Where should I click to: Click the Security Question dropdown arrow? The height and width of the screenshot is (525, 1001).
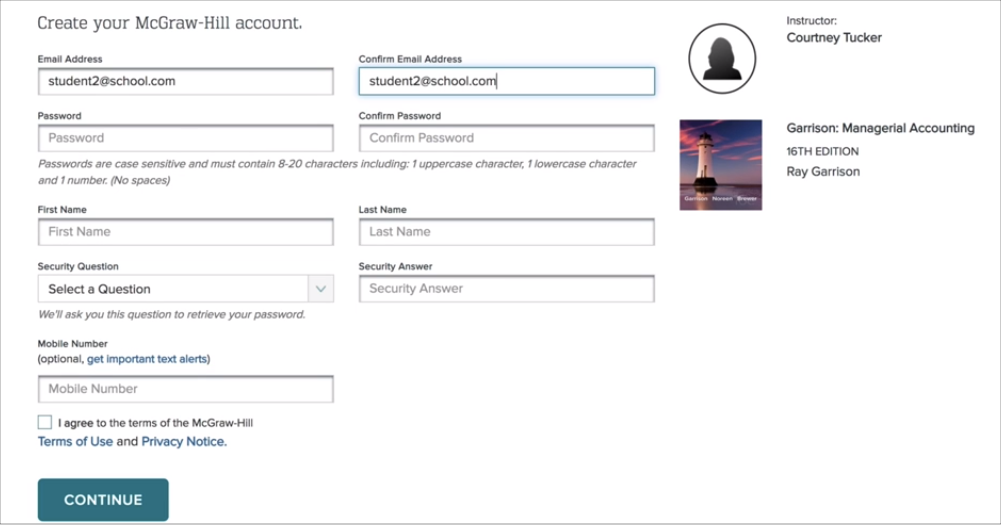320,289
